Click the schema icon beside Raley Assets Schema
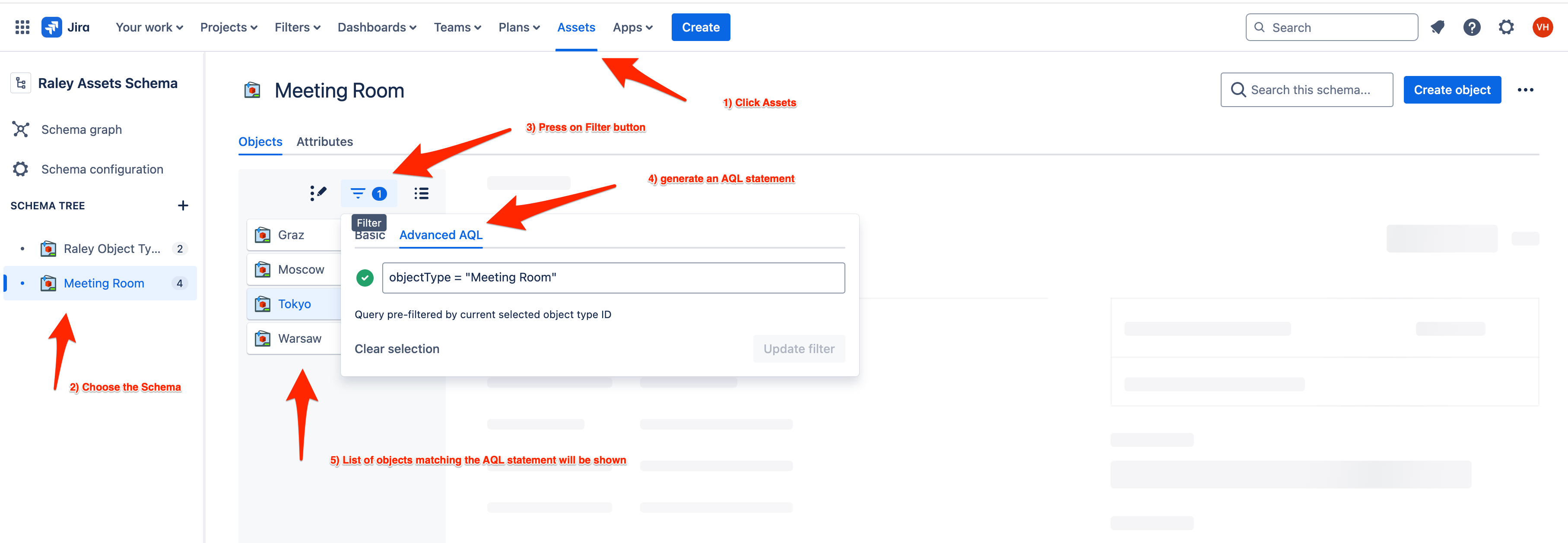 (x=21, y=83)
